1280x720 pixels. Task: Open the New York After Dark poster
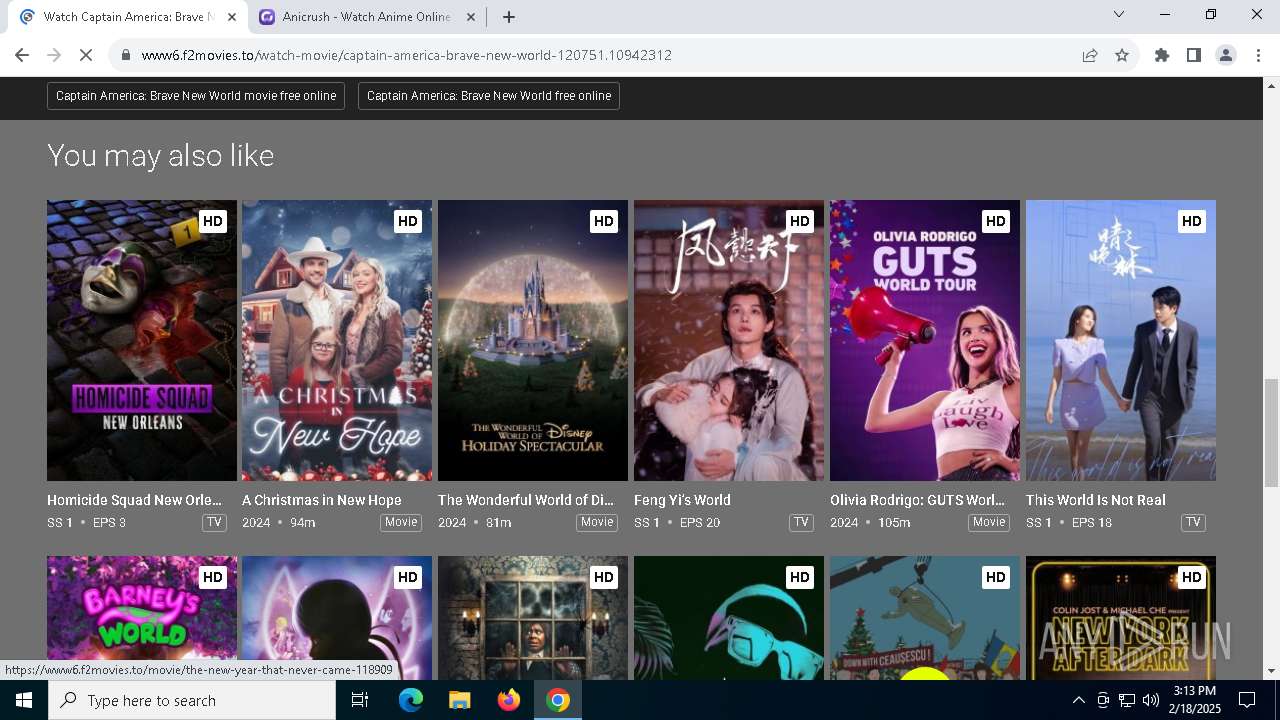pos(1121,617)
